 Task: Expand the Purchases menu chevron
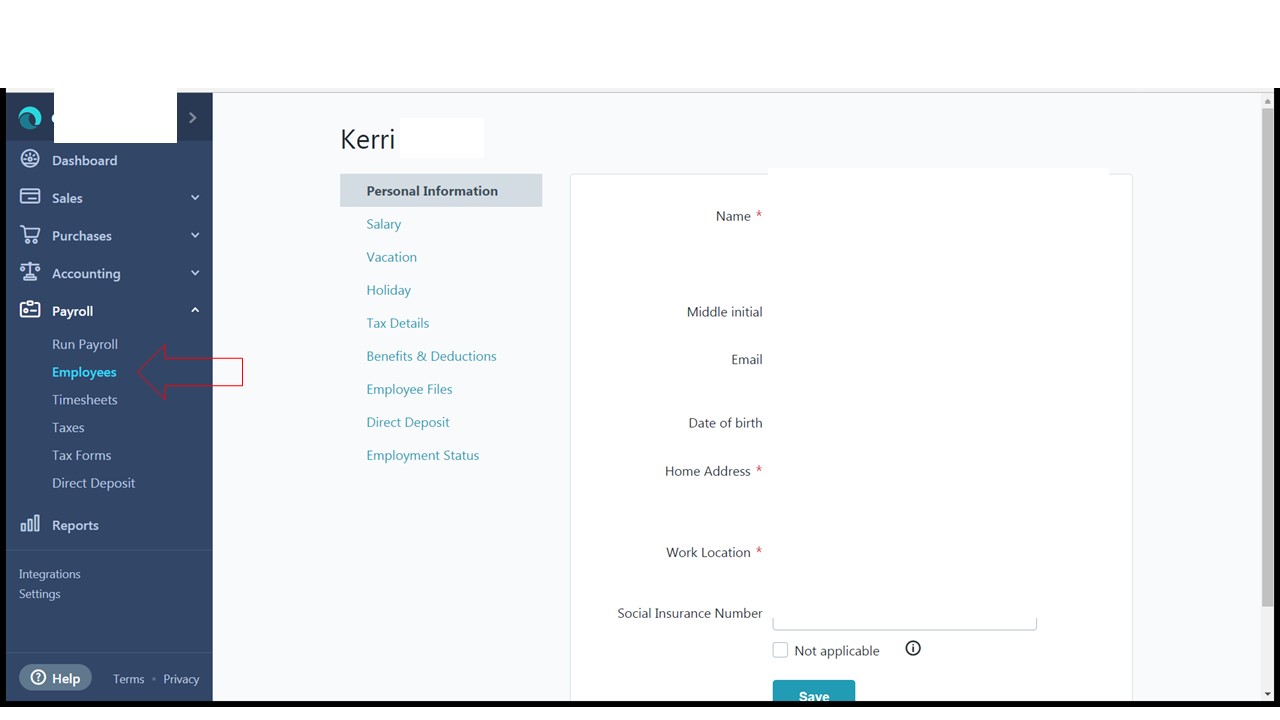click(195, 236)
